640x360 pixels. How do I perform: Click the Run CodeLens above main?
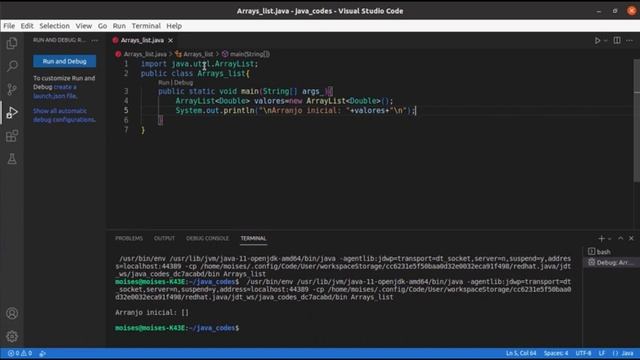(163, 82)
